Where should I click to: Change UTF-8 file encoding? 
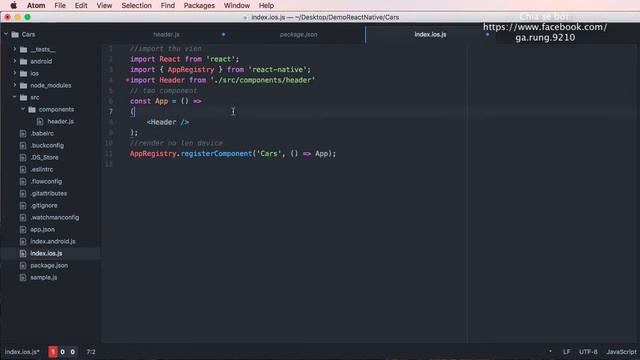(x=588, y=352)
